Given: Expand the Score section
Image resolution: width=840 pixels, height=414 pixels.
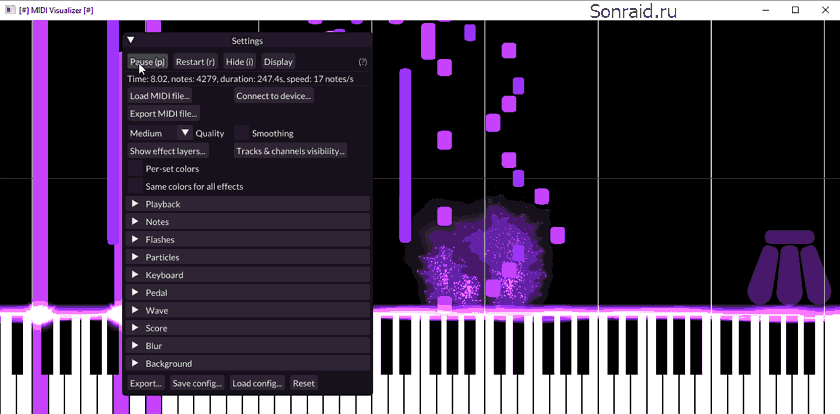Looking at the screenshot, I should [x=248, y=328].
